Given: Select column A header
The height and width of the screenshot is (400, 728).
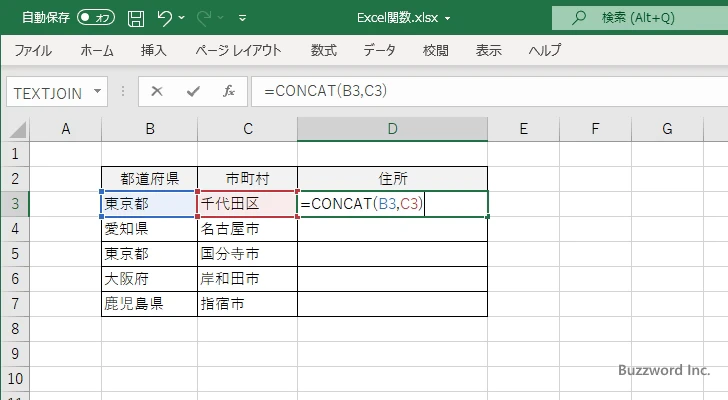Looking at the screenshot, I should pos(65,129).
